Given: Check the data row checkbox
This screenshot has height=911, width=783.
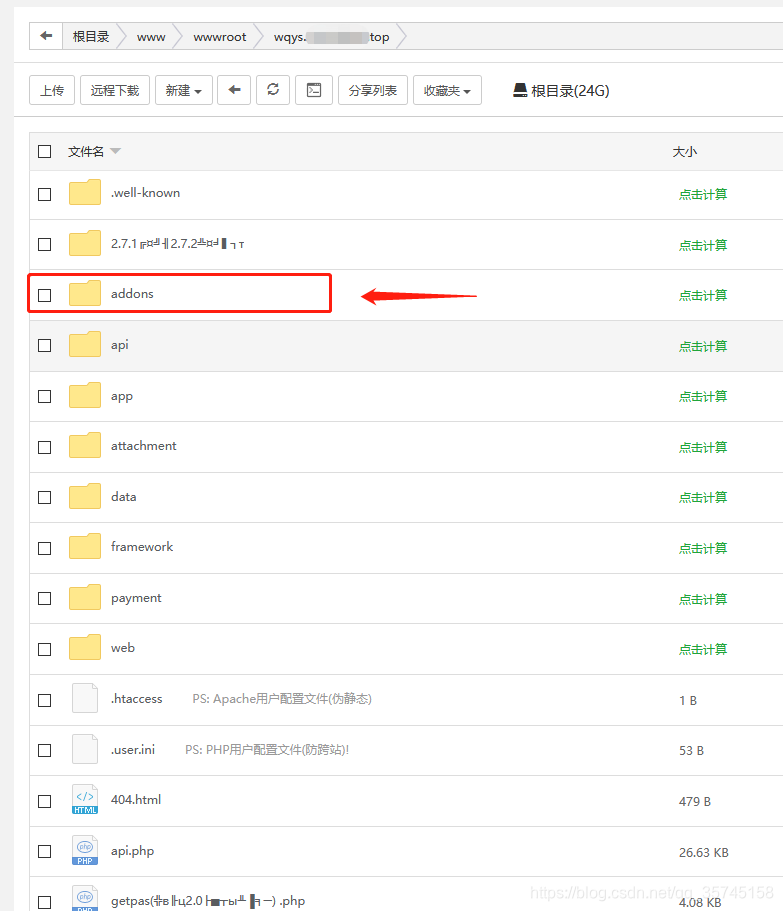Looking at the screenshot, I should (x=44, y=497).
